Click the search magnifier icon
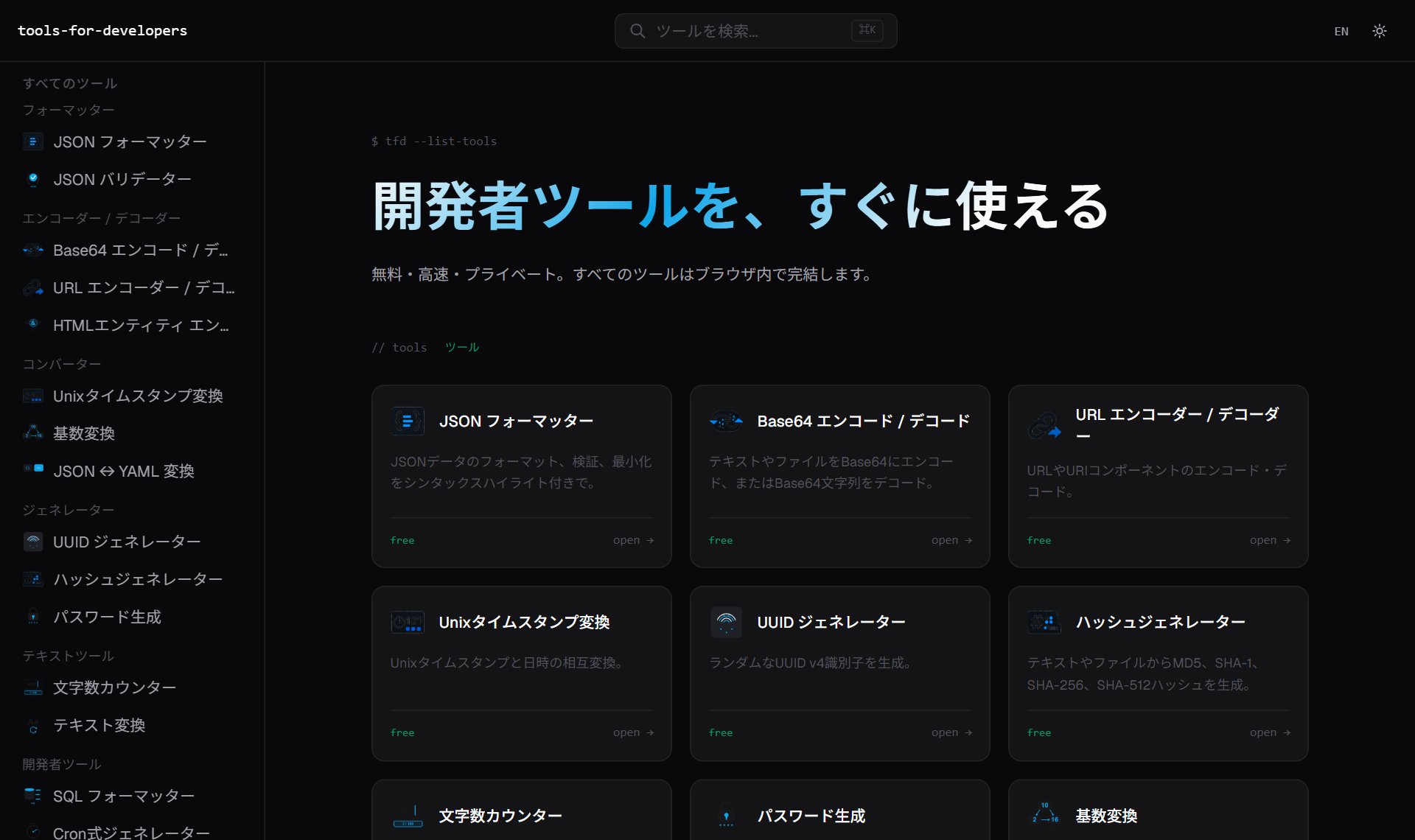Viewport: 1415px width, 840px height. click(637, 31)
